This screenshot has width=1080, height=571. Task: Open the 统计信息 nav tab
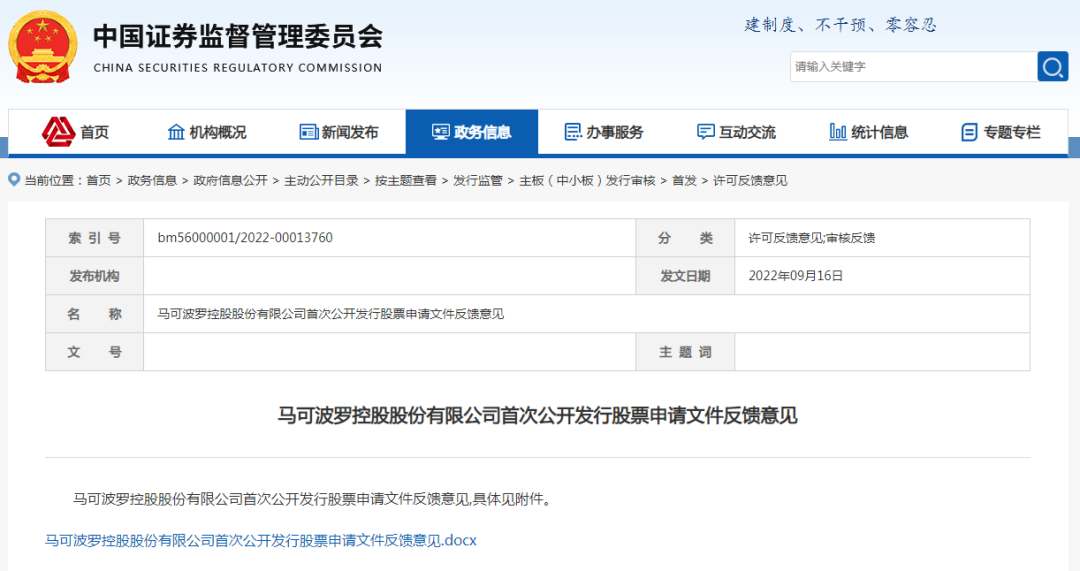869,132
